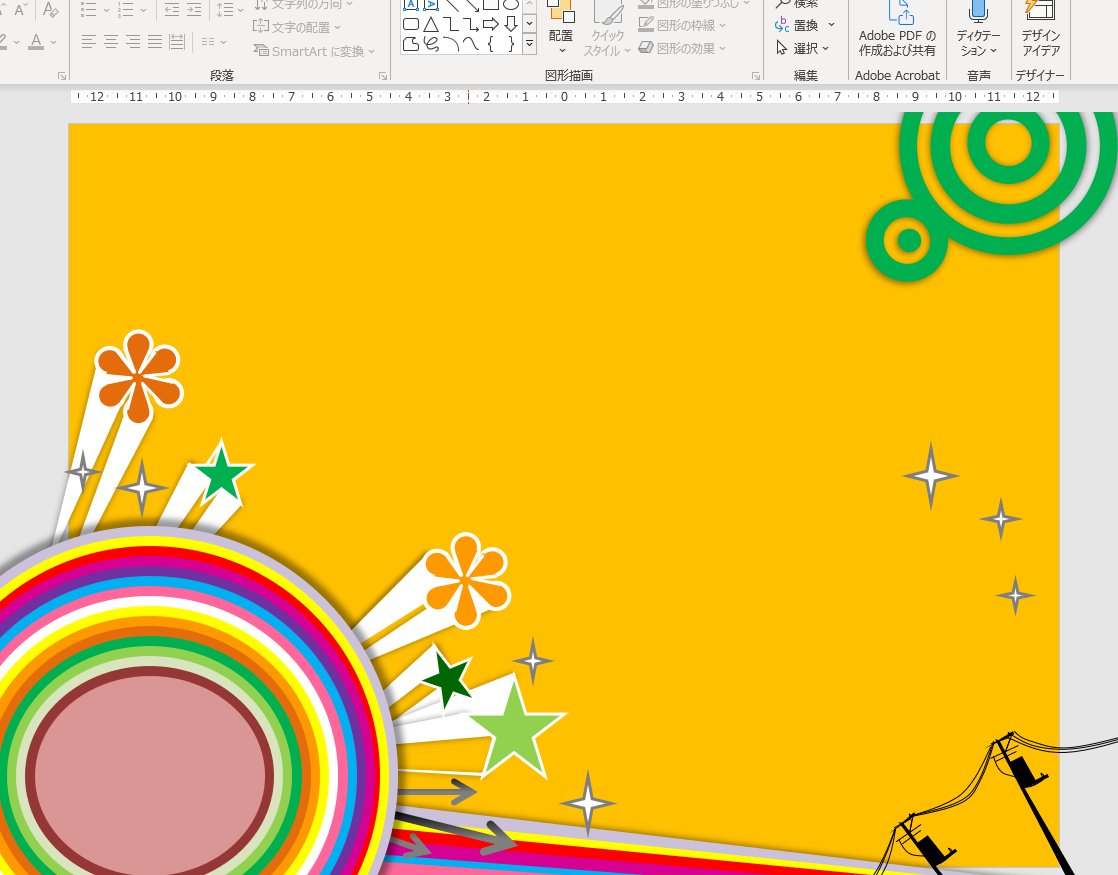Open クイックスタイル quick styles gallery
This screenshot has height=875, width=1118.
607,29
